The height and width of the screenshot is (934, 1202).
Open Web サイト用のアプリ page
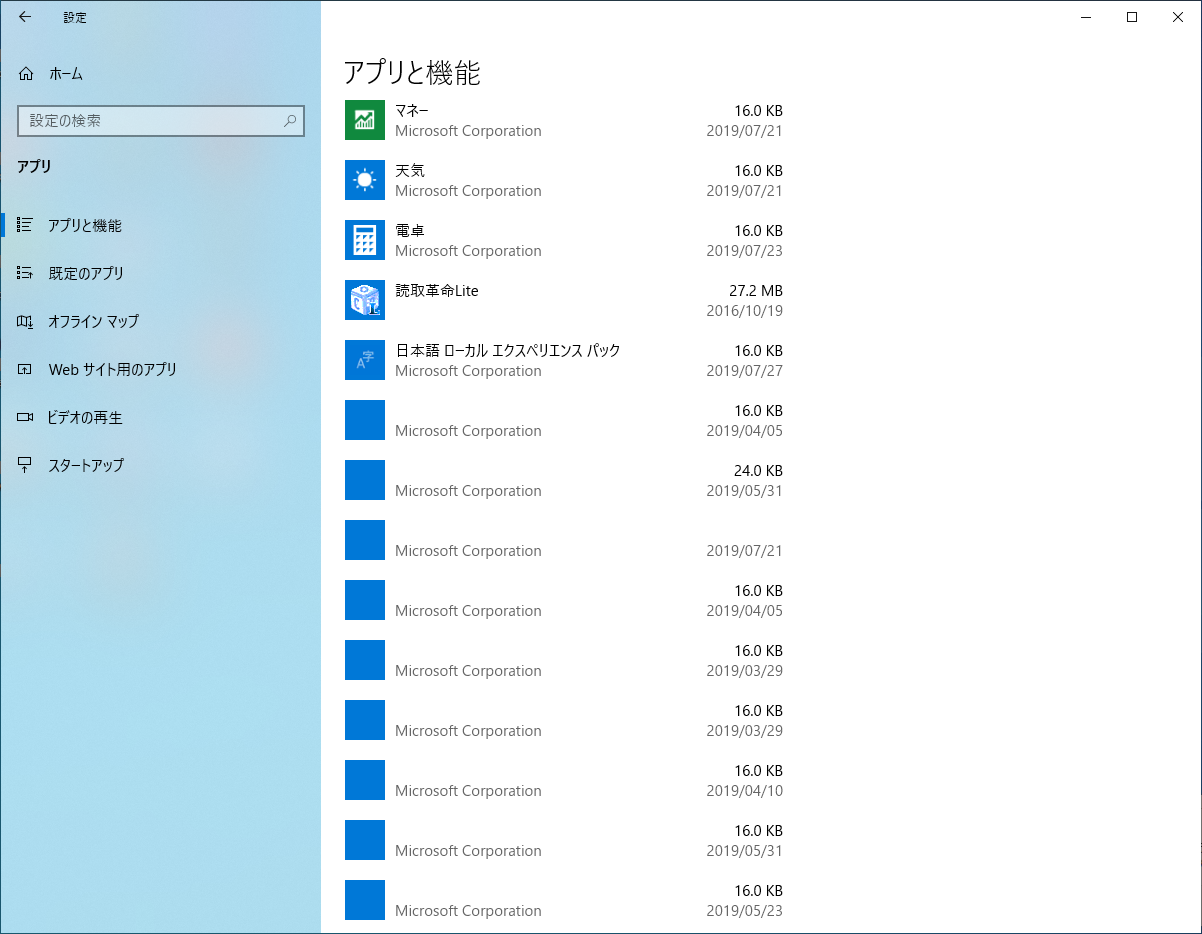pos(112,369)
